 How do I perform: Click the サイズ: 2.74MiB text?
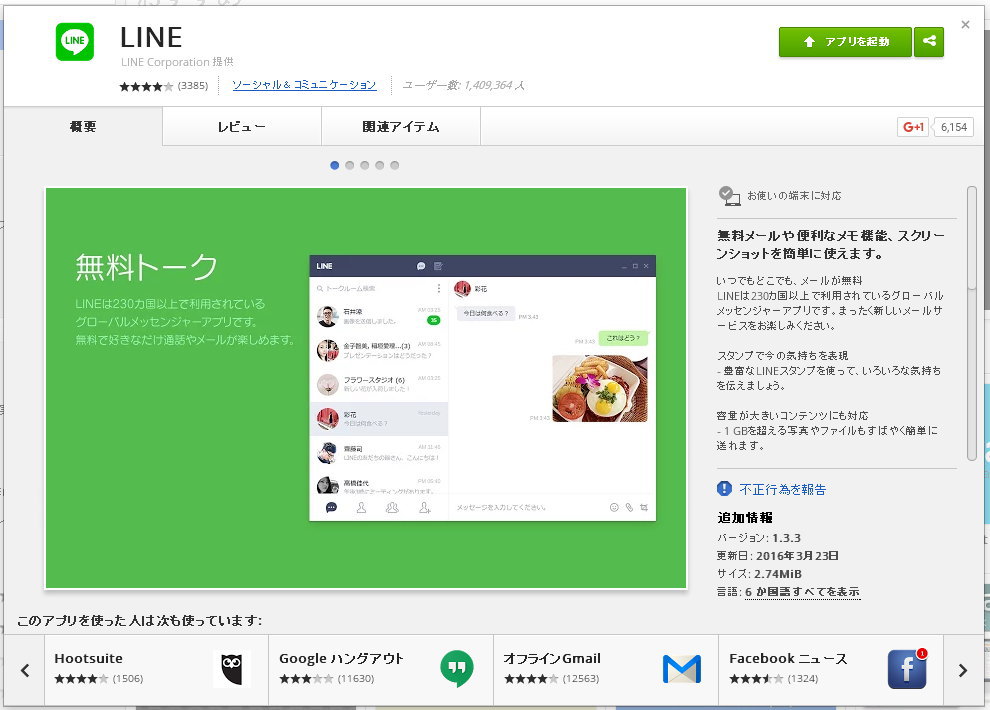pyautogui.click(x=759, y=574)
